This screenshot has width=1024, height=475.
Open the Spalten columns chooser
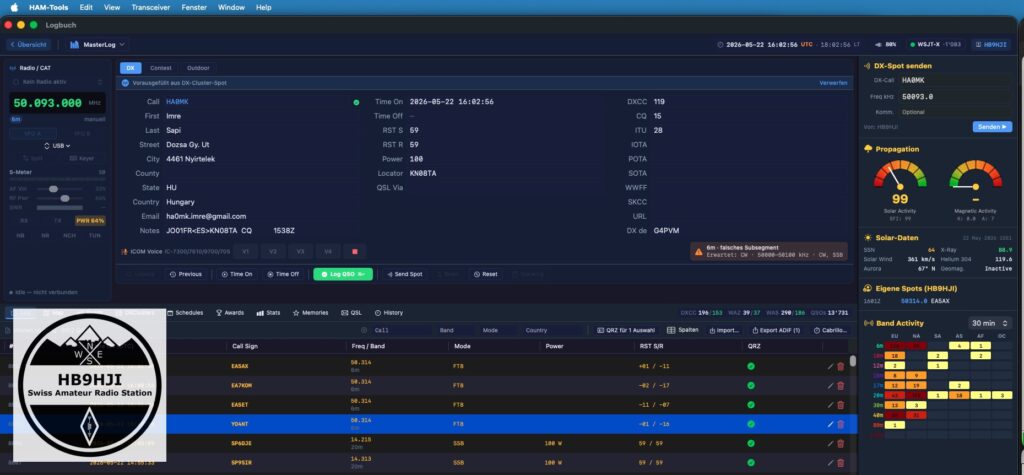coord(682,331)
